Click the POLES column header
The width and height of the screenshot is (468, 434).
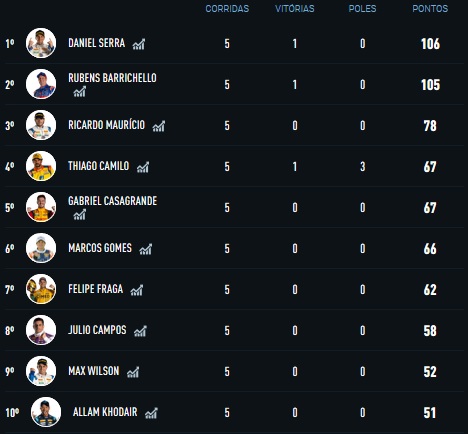362,9
